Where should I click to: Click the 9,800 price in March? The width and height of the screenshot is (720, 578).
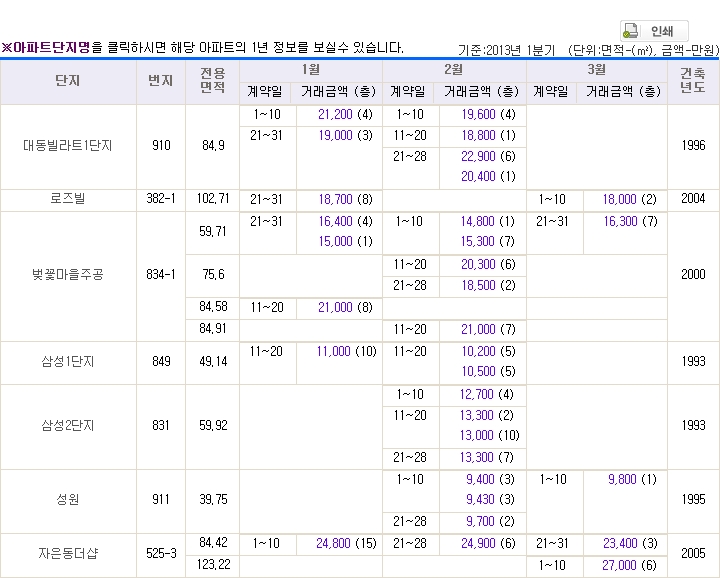622,479
